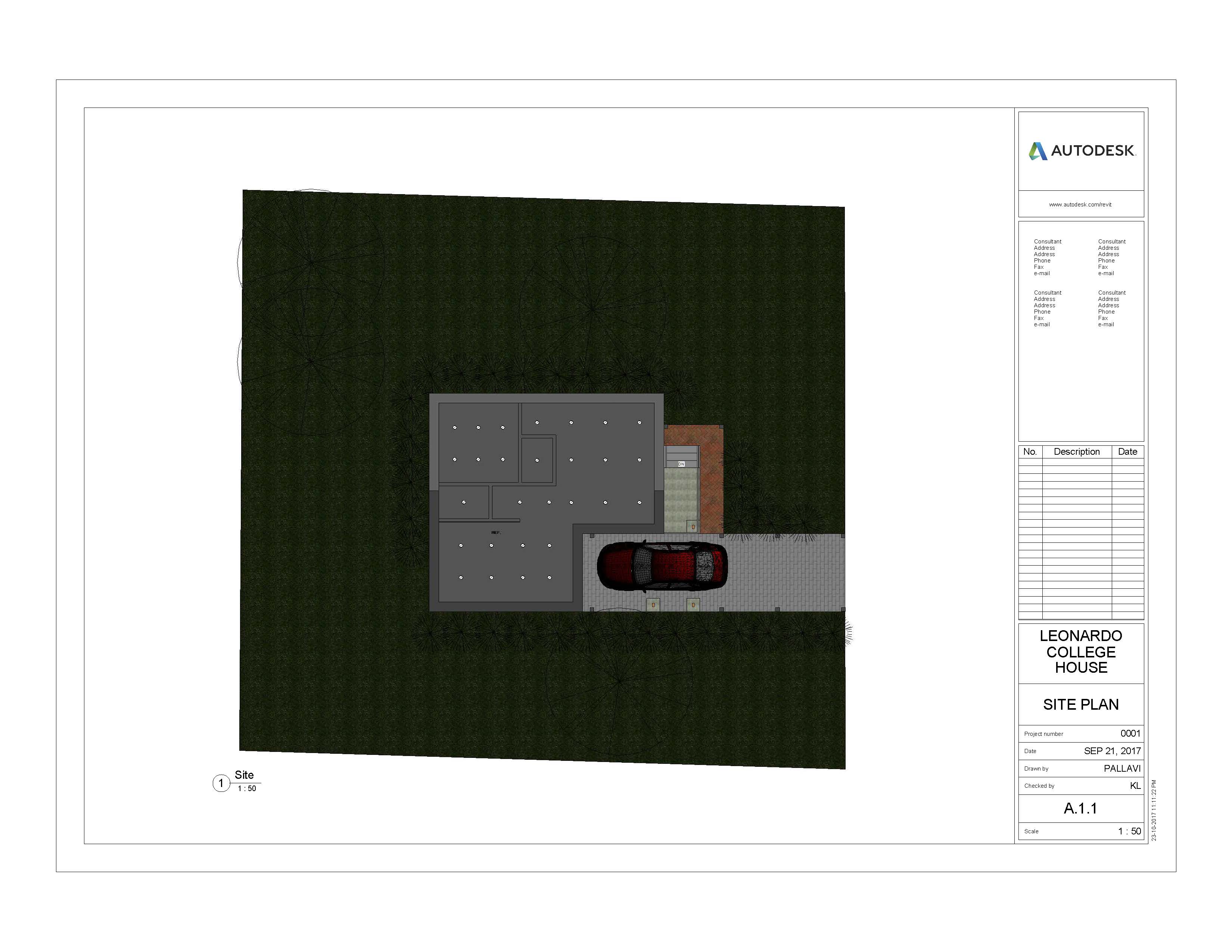The image size is (1232, 952).
Task: Click the Site view title label
Action: (x=244, y=775)
